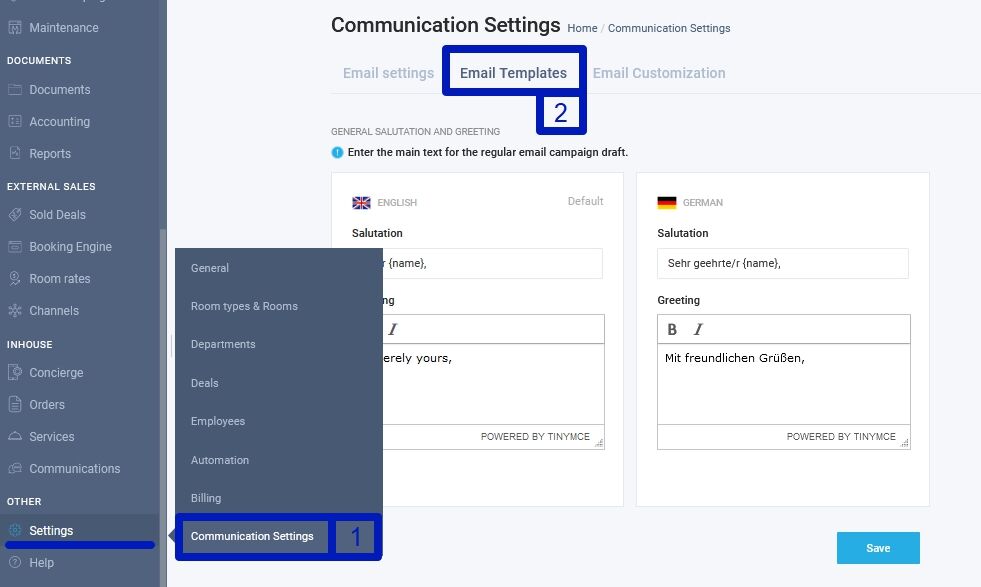Click the Room rates icon

click(x=15, y=278)
